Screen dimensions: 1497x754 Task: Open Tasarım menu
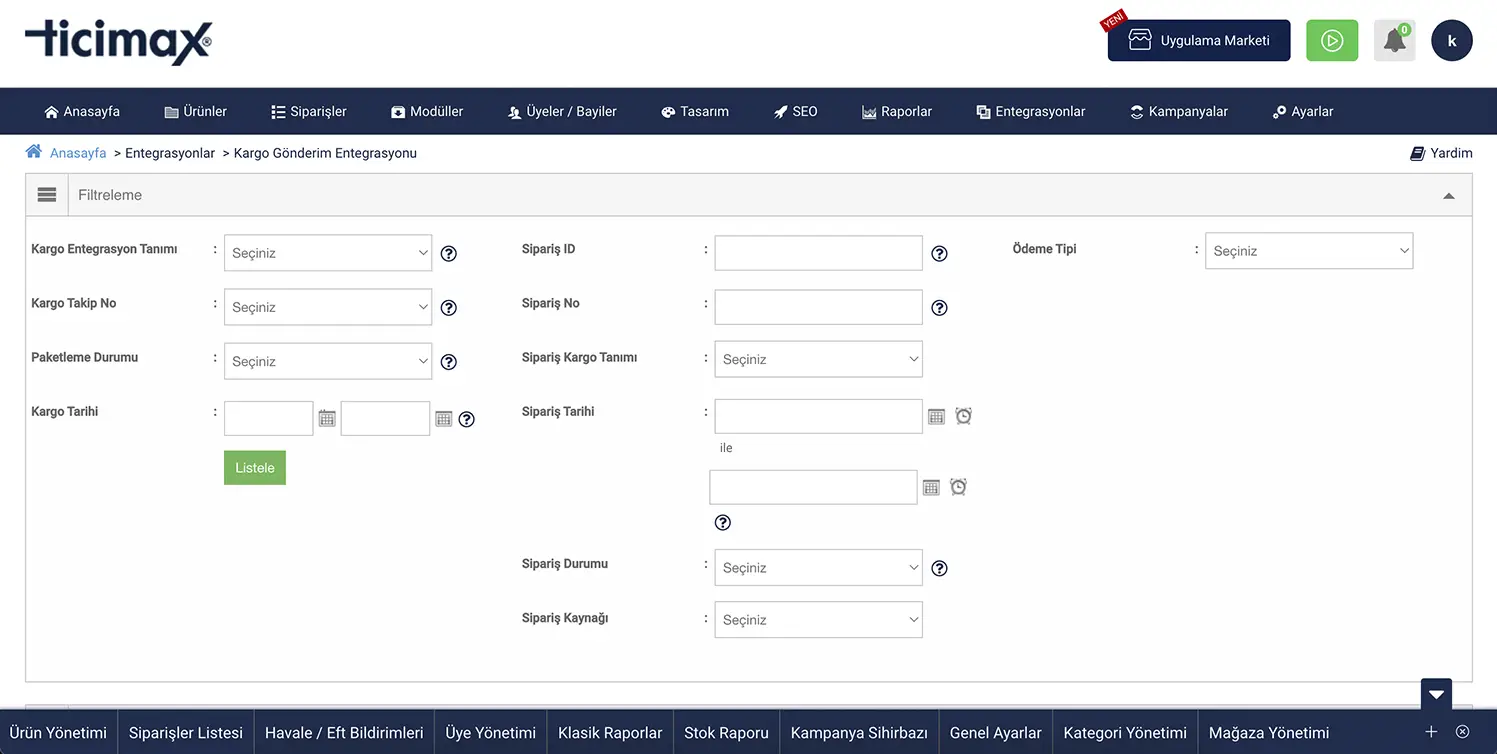pos(695,111)
